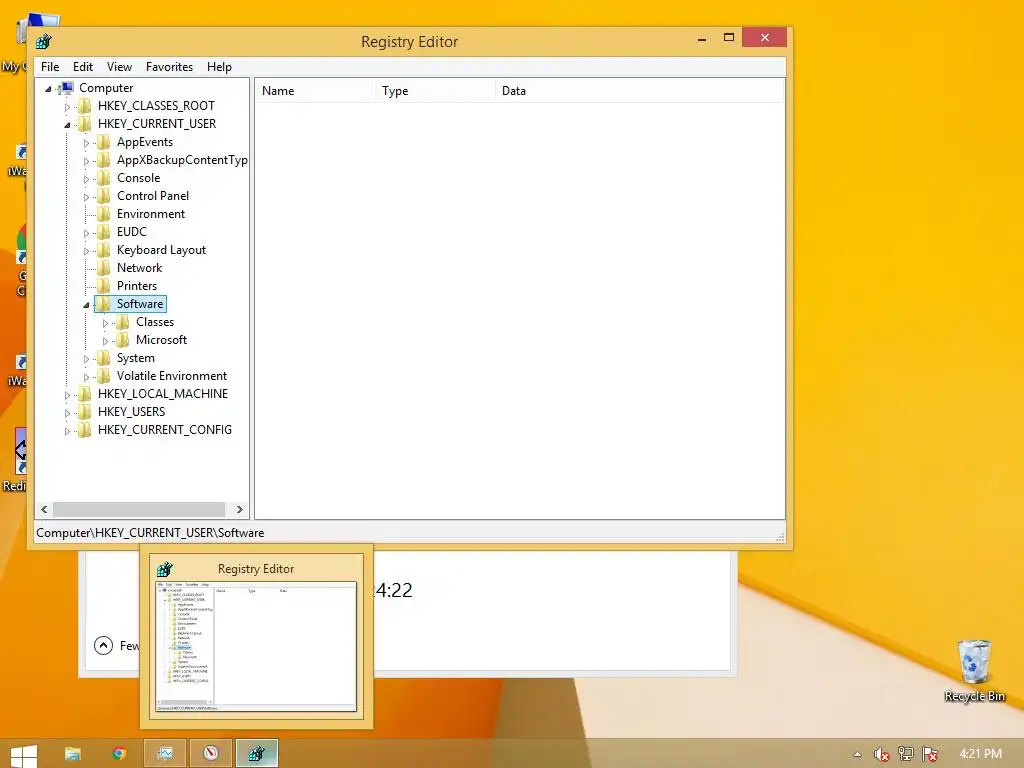Click the HKEY_CLASSES_ROOT folder icon
Image resolution: width=1024 pixels, height=768 pixels.
click(x=84, y=106)
